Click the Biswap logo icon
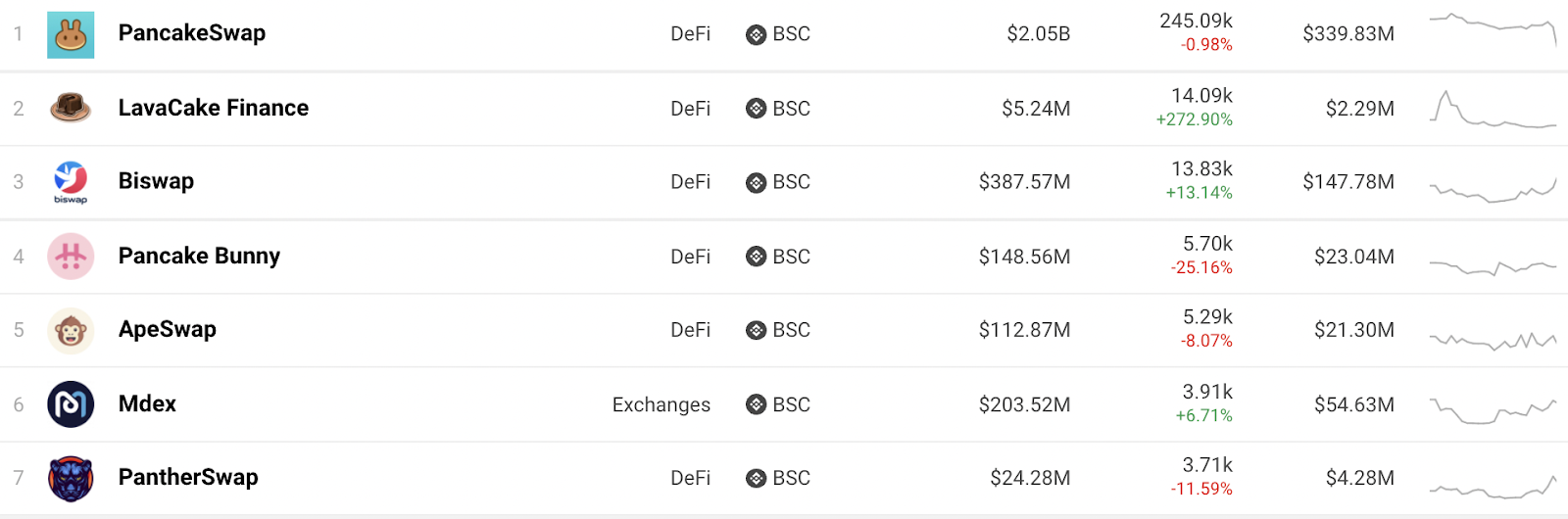Screen dimensions: 1568x519 point(71,181)
